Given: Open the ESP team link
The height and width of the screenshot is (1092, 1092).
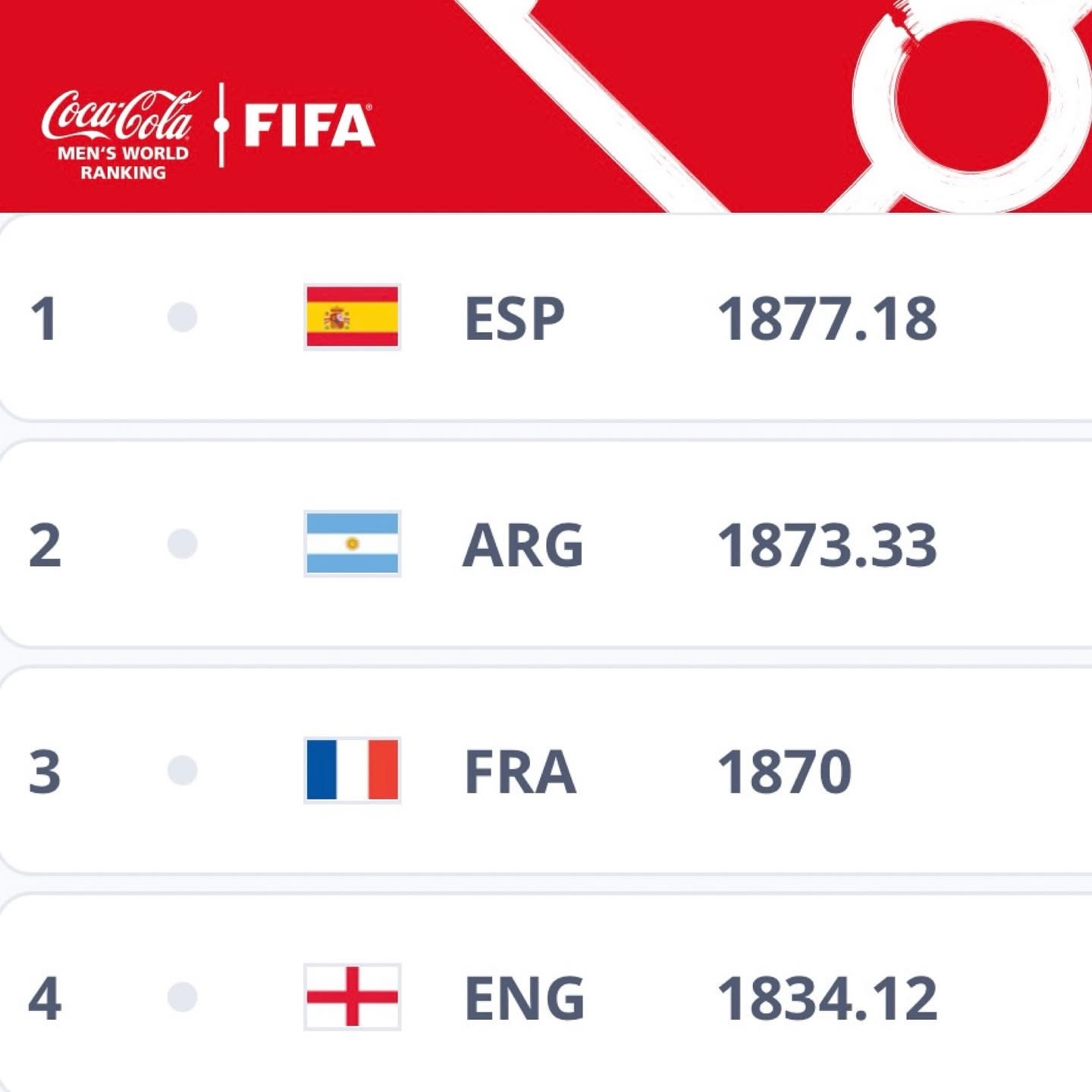Looking at the screenshot, I should (514, 318).
